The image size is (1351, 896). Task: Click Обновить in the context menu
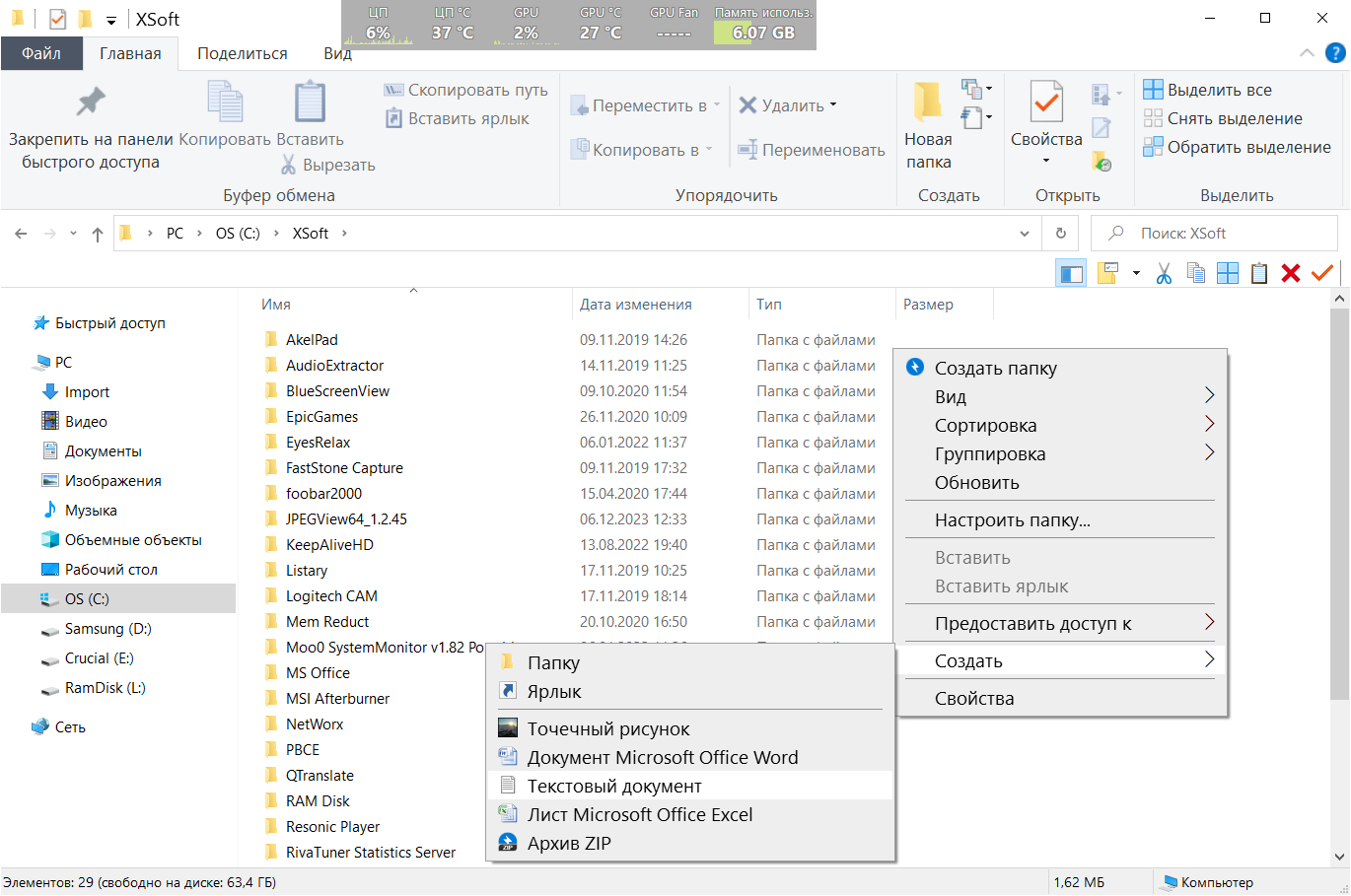1060,482
